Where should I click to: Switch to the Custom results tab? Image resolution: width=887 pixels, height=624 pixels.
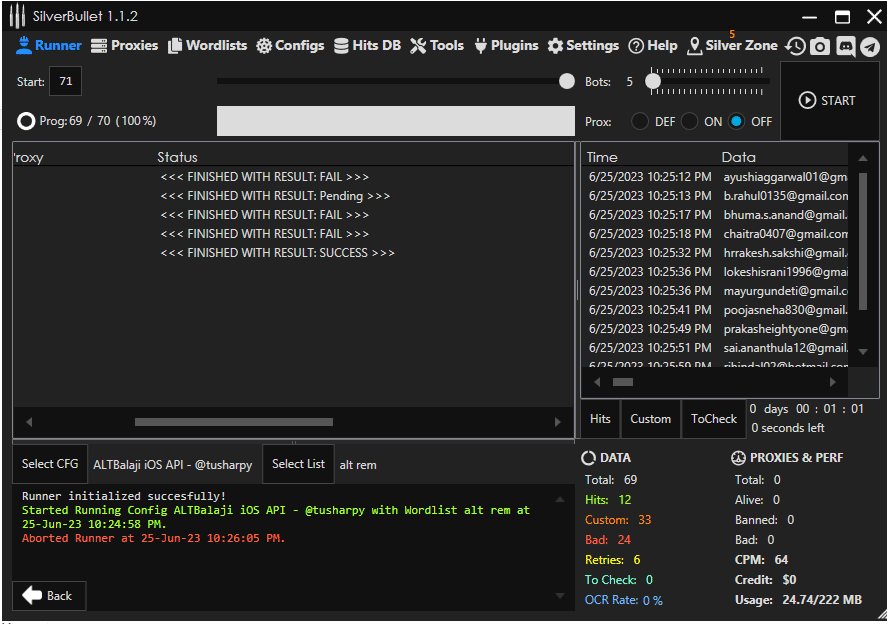651,419
